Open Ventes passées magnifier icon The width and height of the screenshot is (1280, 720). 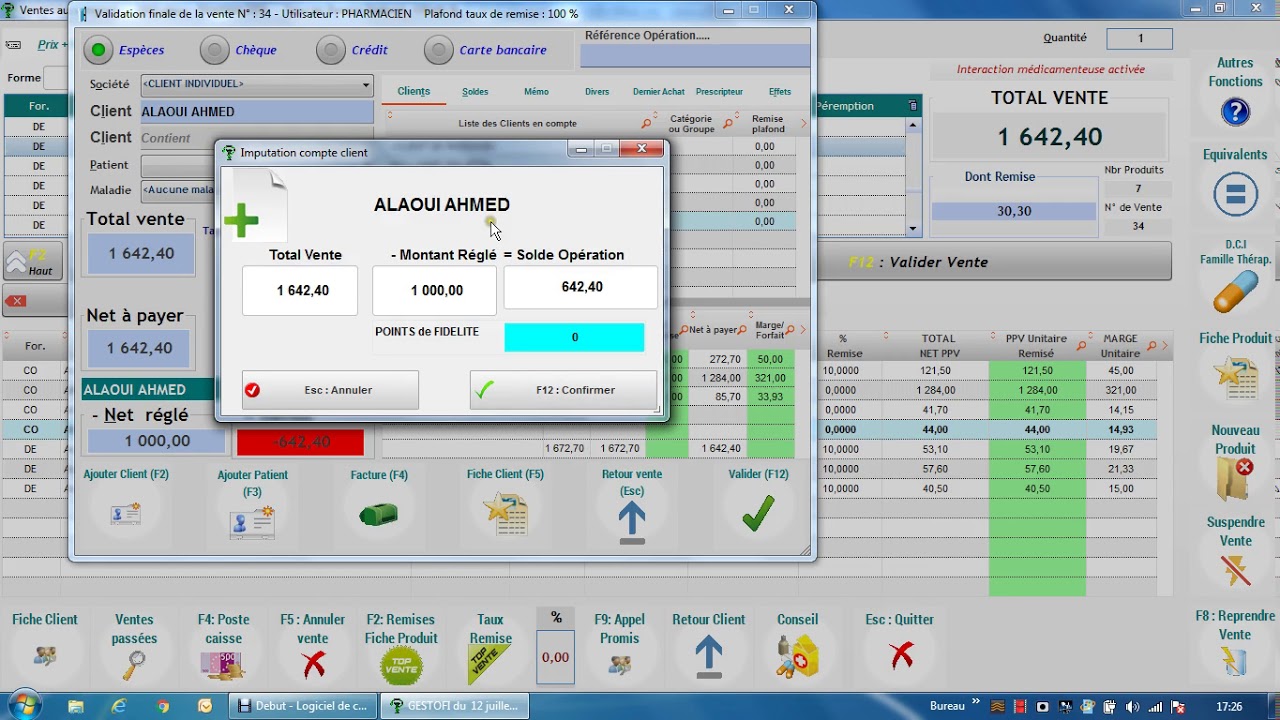coord(134,663)
